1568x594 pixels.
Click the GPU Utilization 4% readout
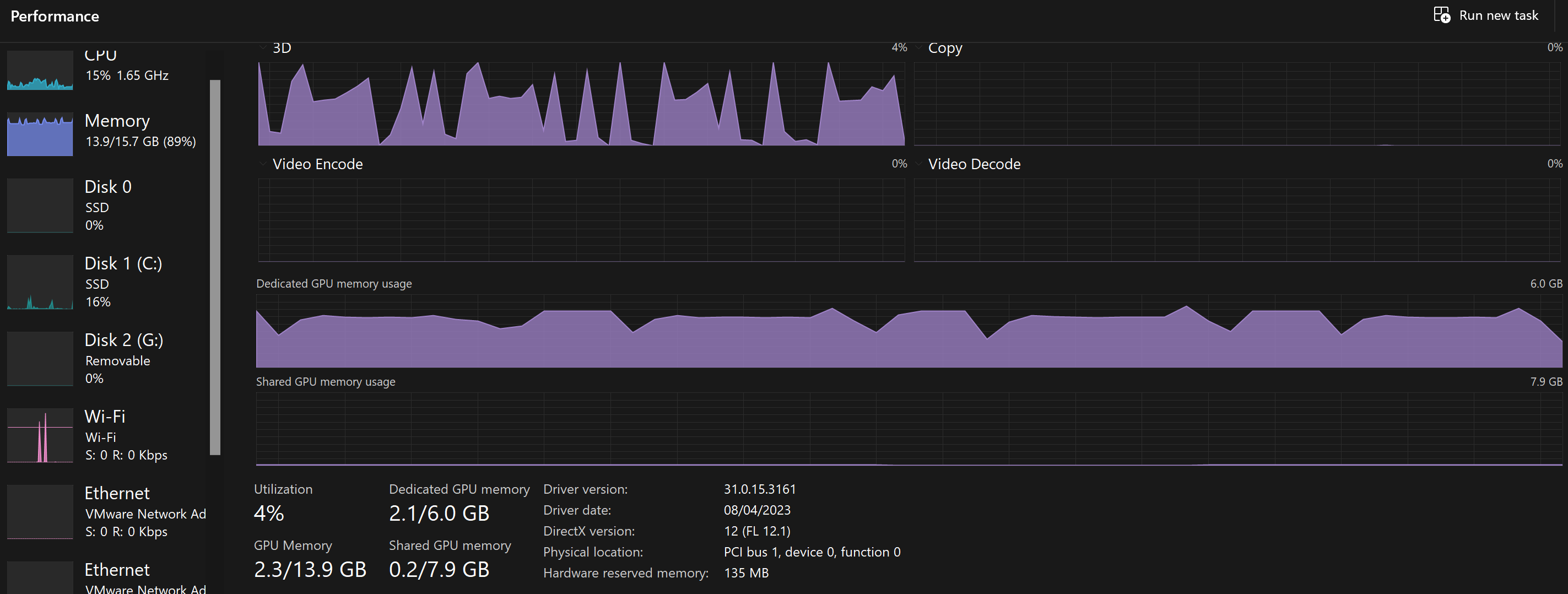click(x=268, y=513)
